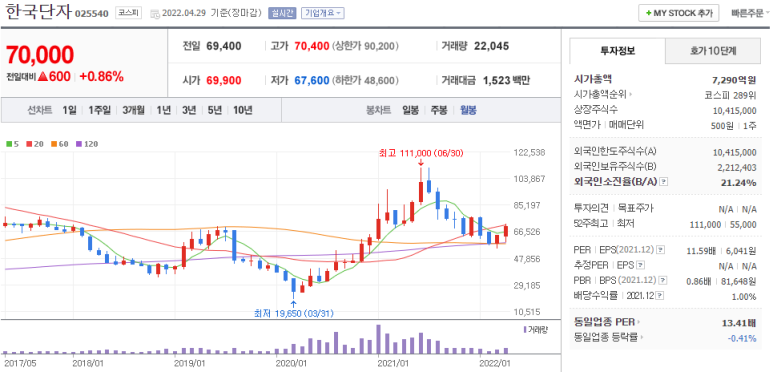
Task: Click purple 120-day moving average legend
Action: pos(87,144)
